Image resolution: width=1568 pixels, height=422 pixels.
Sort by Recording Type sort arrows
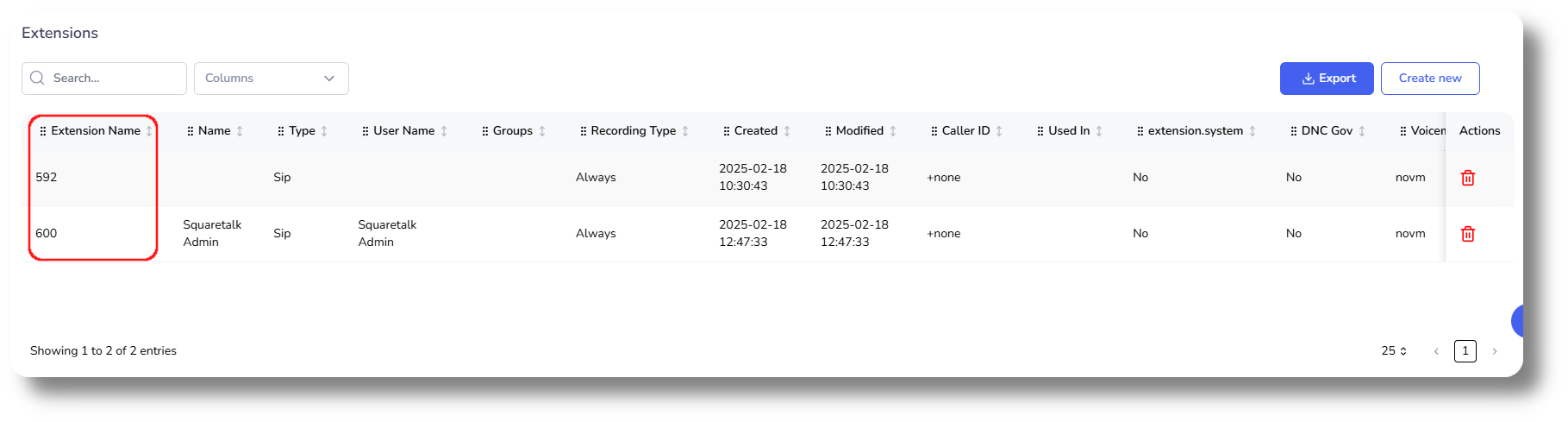[685, 131]
